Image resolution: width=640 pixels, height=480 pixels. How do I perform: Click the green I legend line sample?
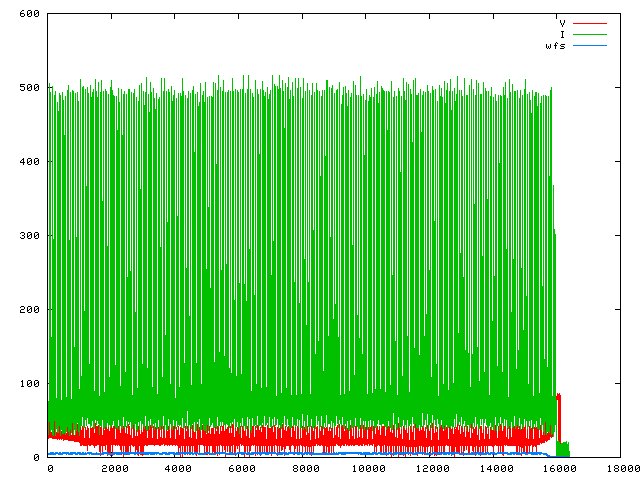590,34
